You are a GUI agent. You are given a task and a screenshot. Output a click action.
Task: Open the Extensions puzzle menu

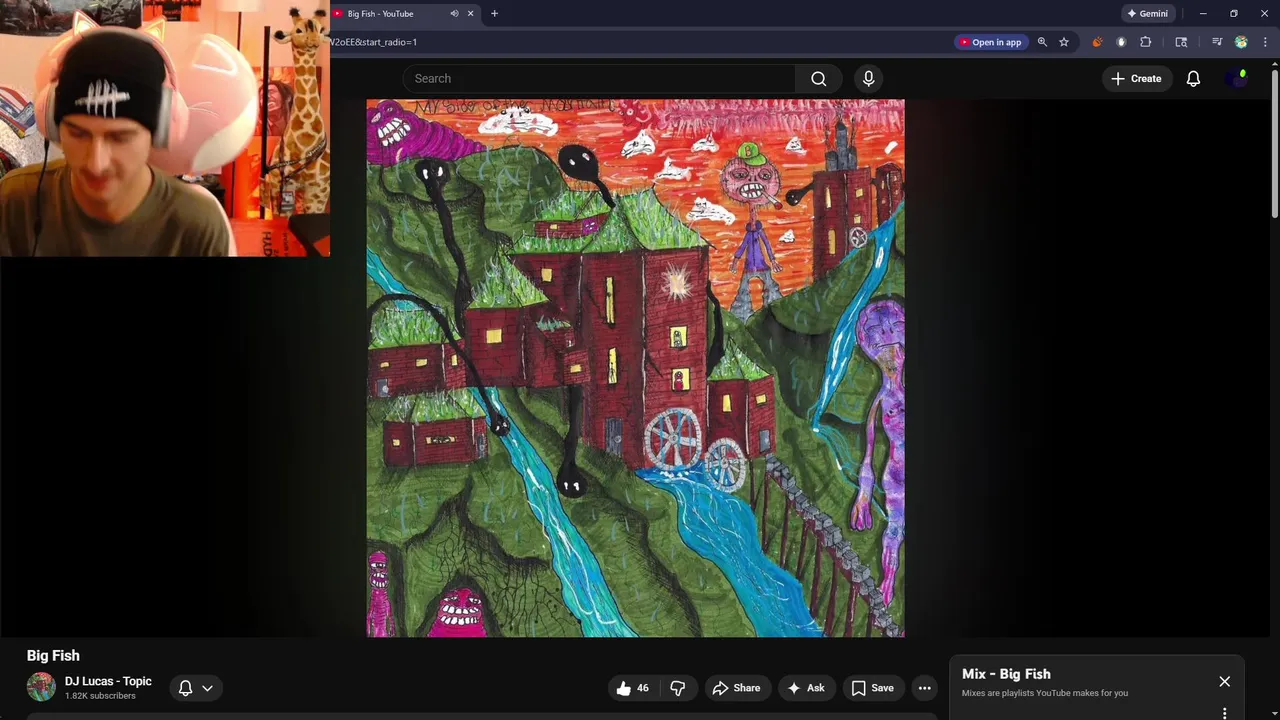[x=1146, y=42]
